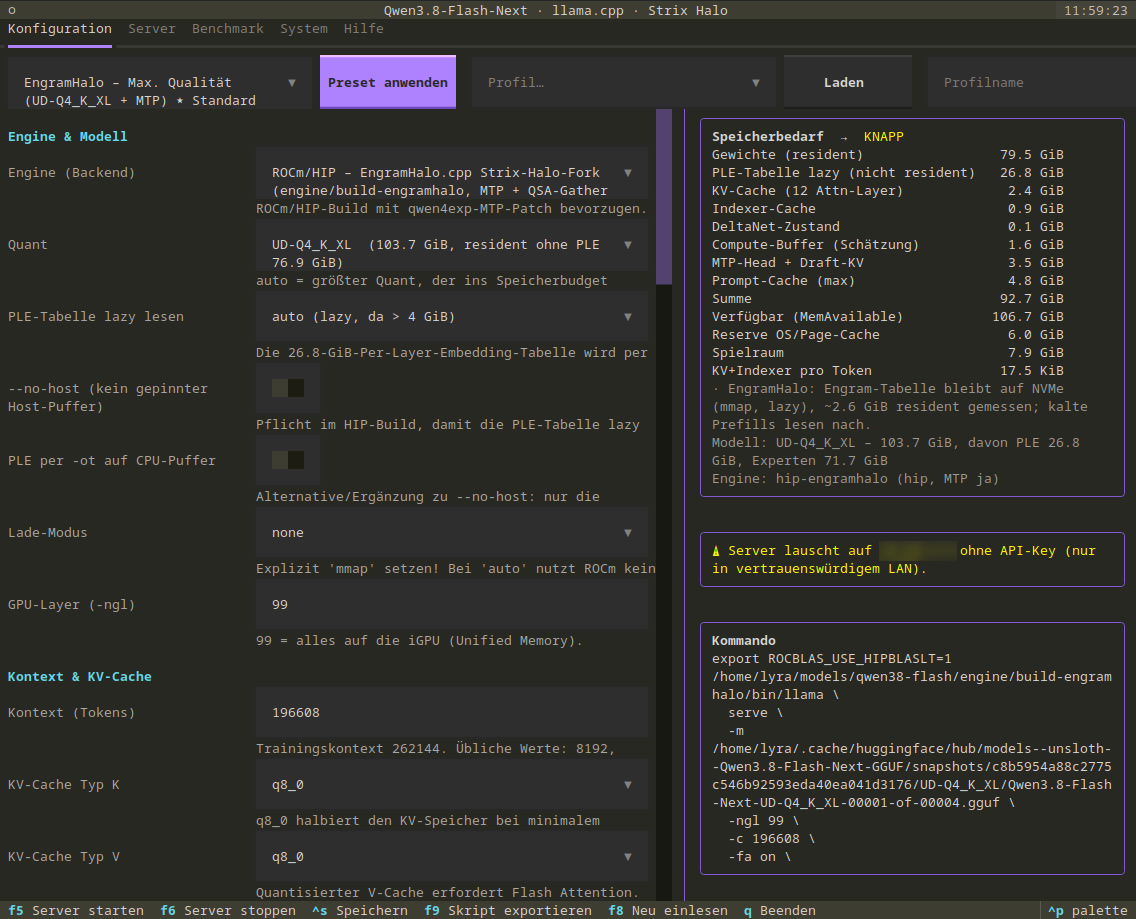Viewport: 1136px width, 919px height.
Task: Click the KV+Indexer pro Token row
Action: (x=888, y=370)
